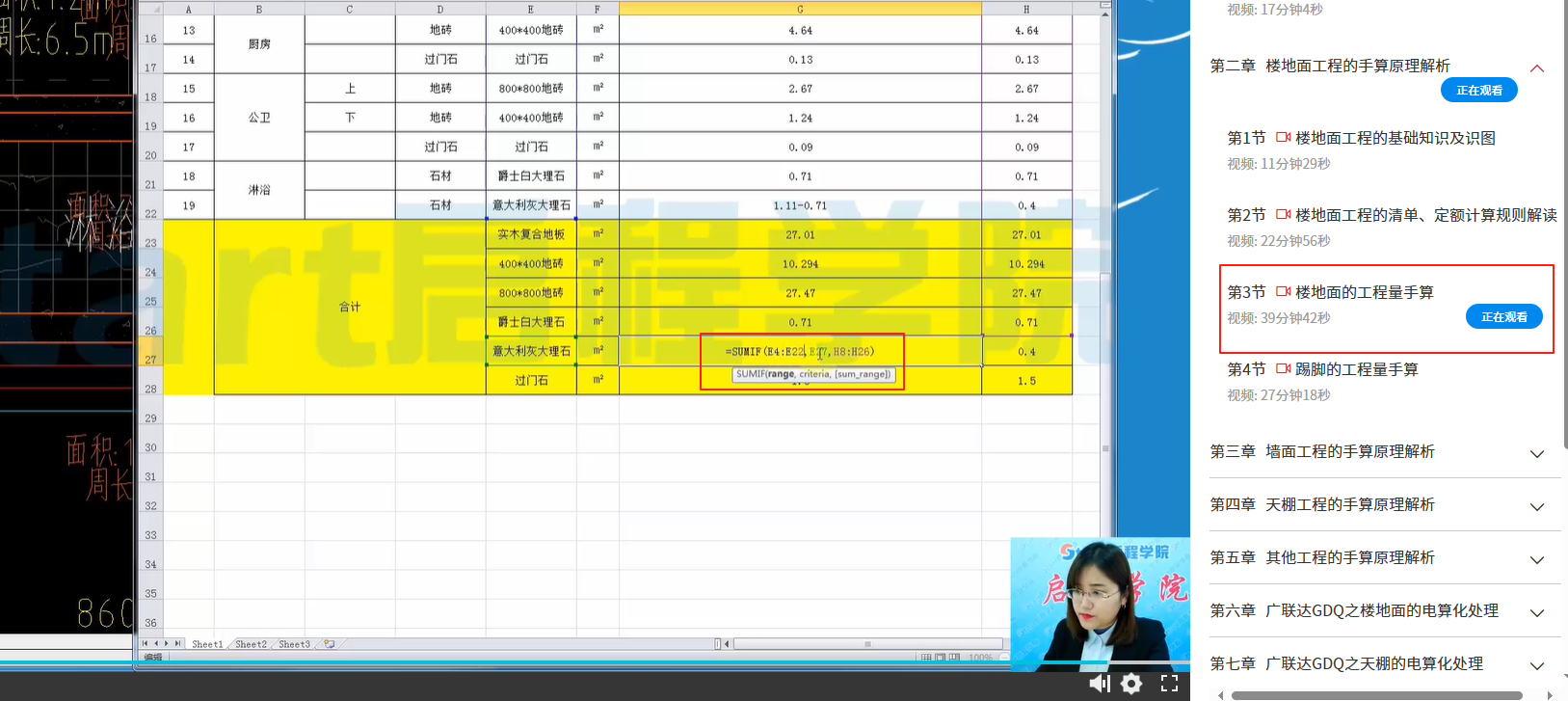Switch to the Sheet3 tab
This screenshot has height=701, width=1568.
tap(294, 644)
